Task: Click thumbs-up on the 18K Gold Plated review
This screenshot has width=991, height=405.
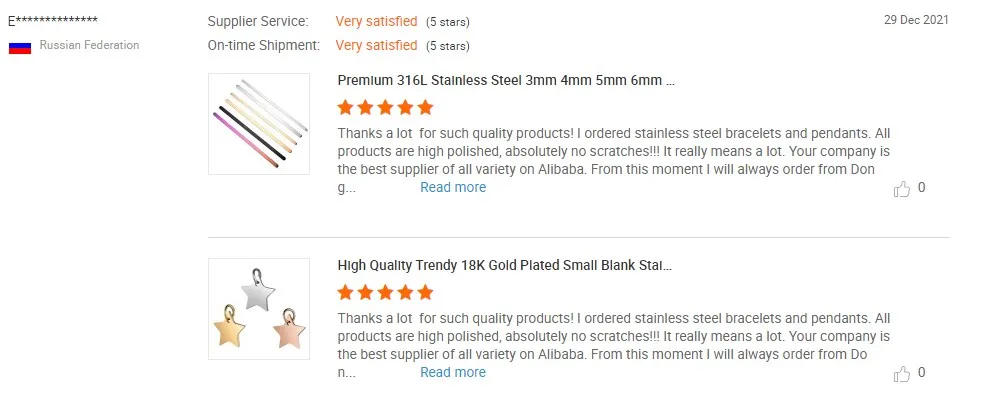Action: pyautogui.click(x=902, y=374)
